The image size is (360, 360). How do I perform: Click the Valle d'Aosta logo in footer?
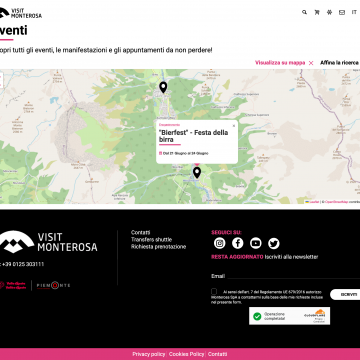coord(13,285)
